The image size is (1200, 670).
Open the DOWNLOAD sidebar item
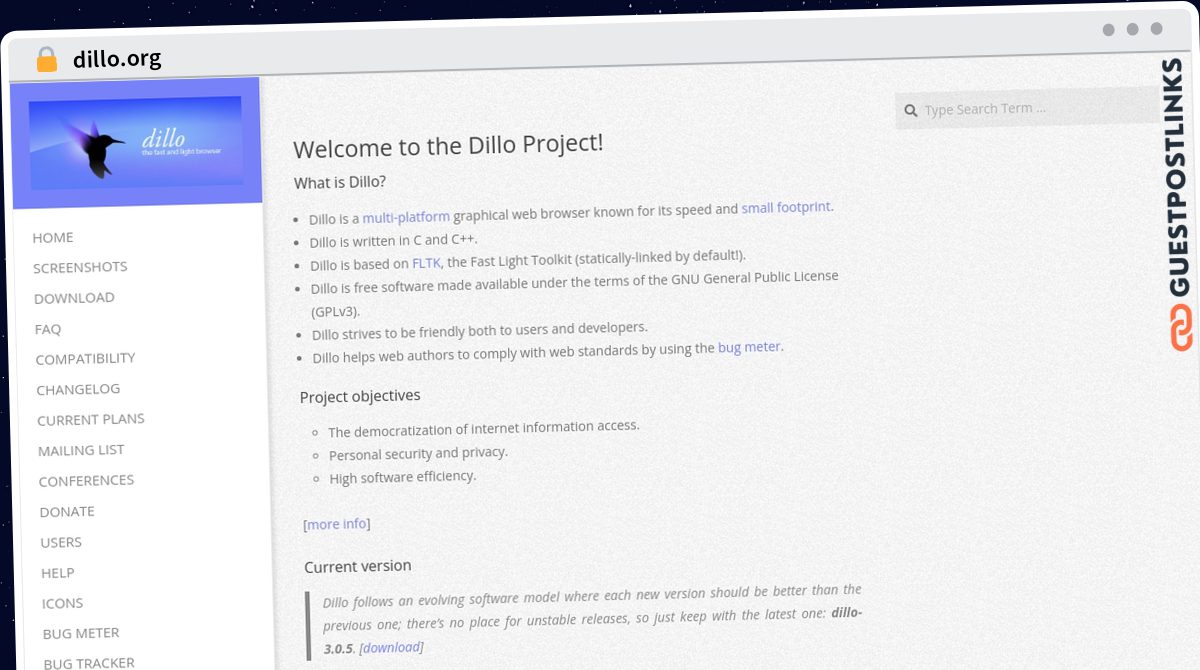pos(74,298)
